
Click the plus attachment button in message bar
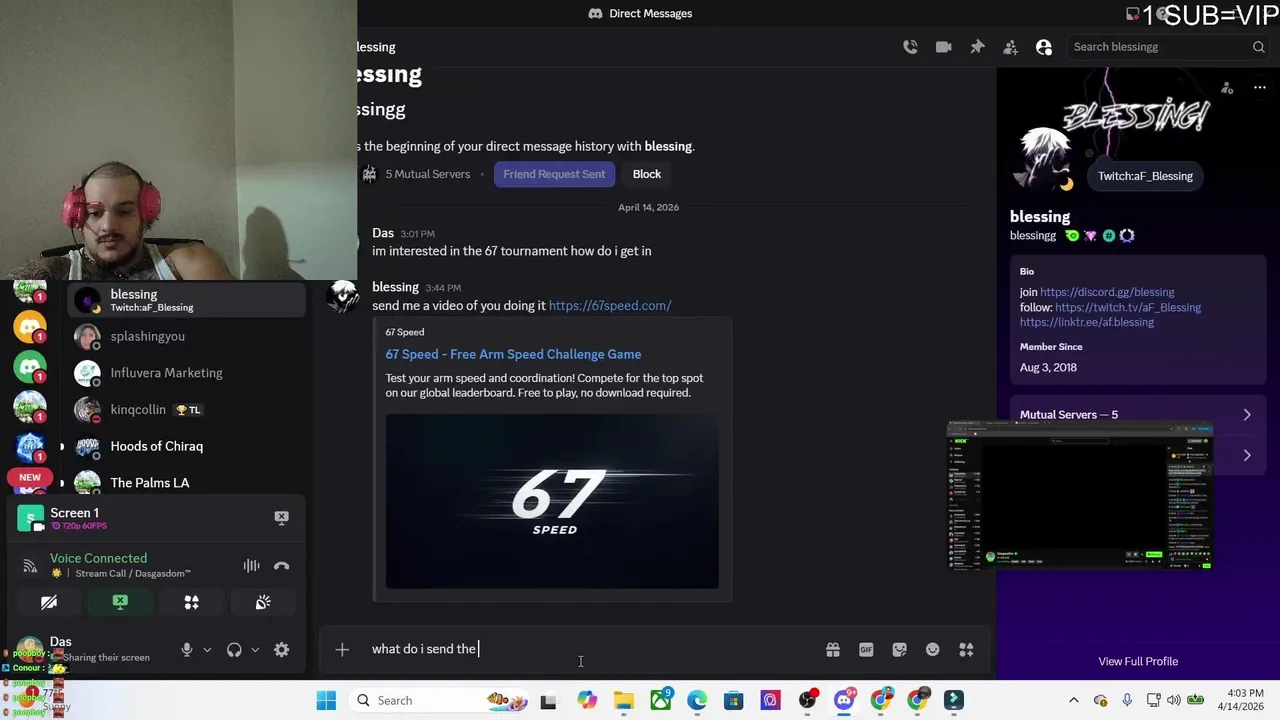pos(342,650)
